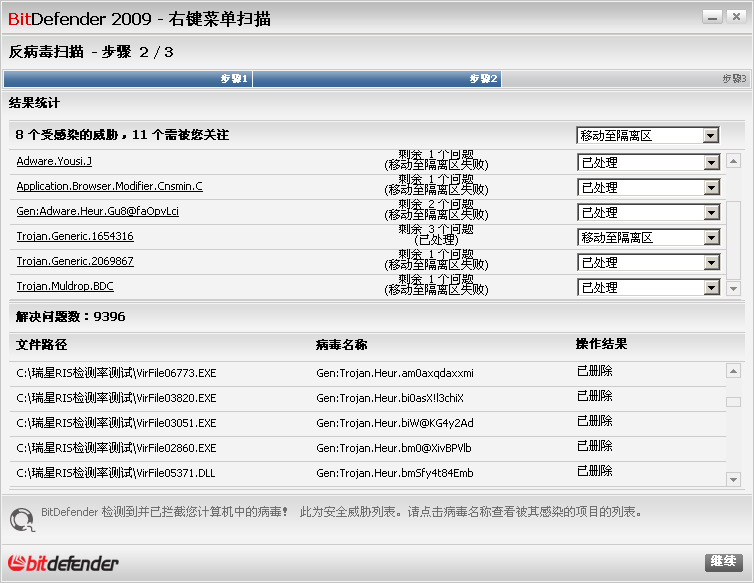Click the BitDefender logo at bottom left
The height and width of the screenshot is (583, 754).
tap(63, 563)
